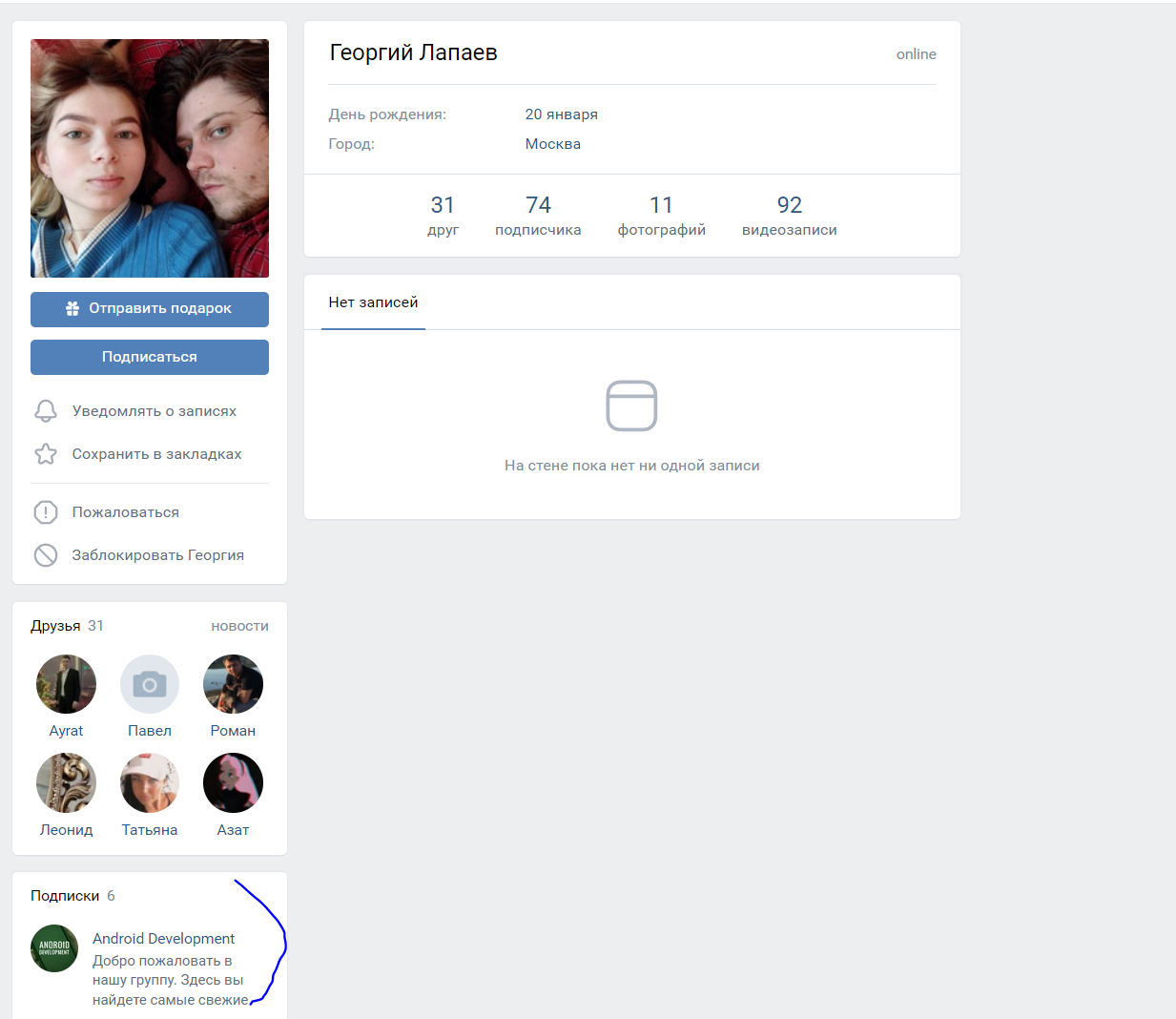Click the name Леонид under avatar

point(66,830)
